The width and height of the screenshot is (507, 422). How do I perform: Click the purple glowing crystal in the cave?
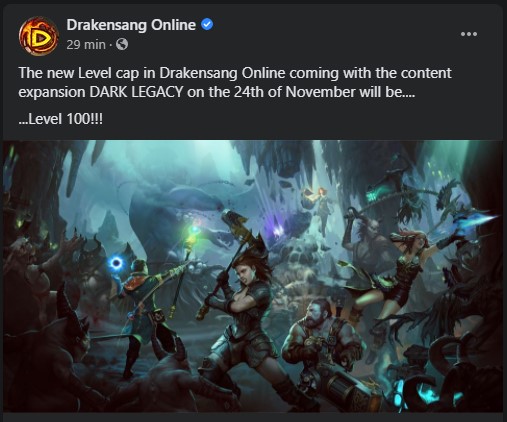coord(277,230)
